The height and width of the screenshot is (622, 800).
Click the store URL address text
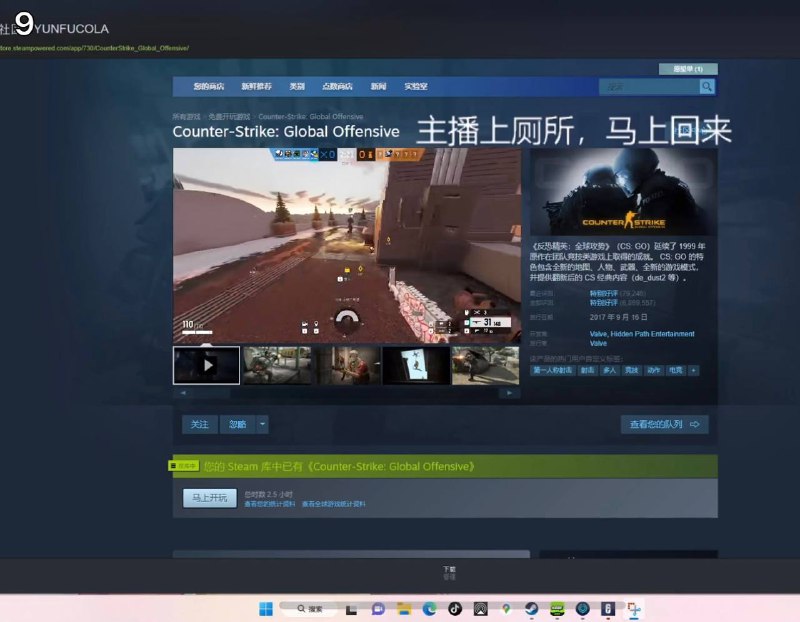[94, 48]
